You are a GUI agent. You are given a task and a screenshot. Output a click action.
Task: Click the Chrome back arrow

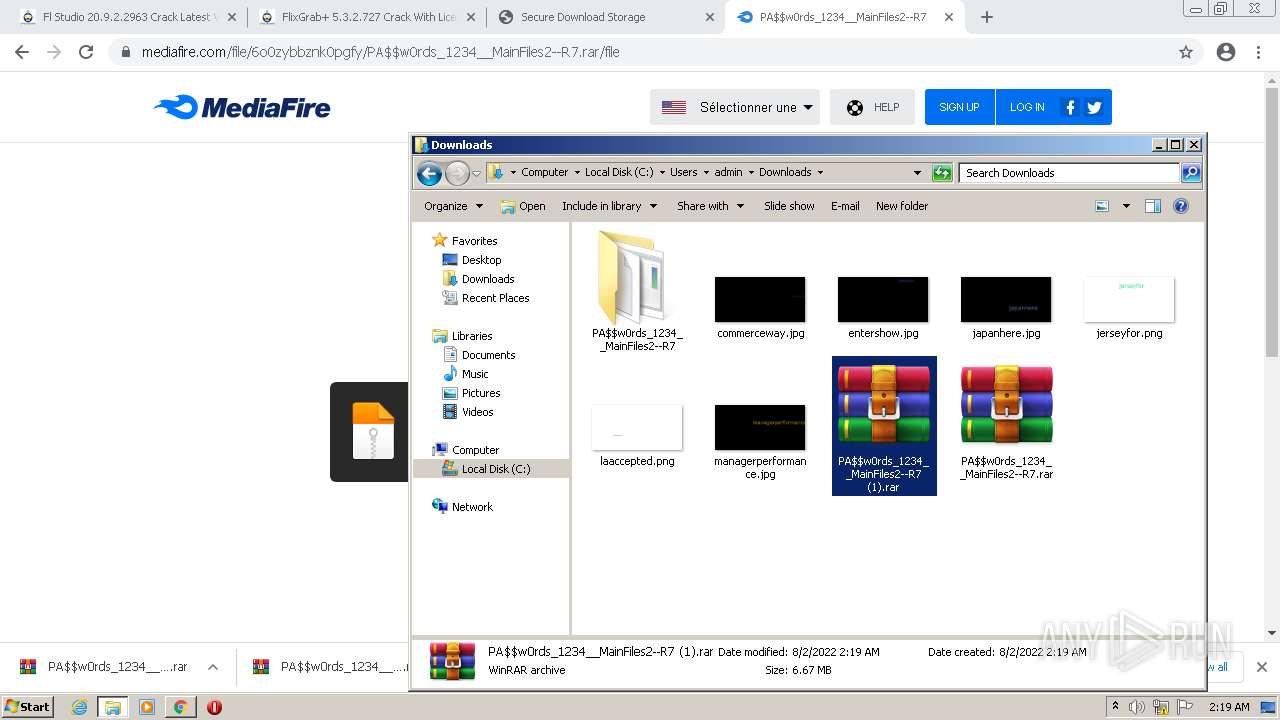coord(22,52)
